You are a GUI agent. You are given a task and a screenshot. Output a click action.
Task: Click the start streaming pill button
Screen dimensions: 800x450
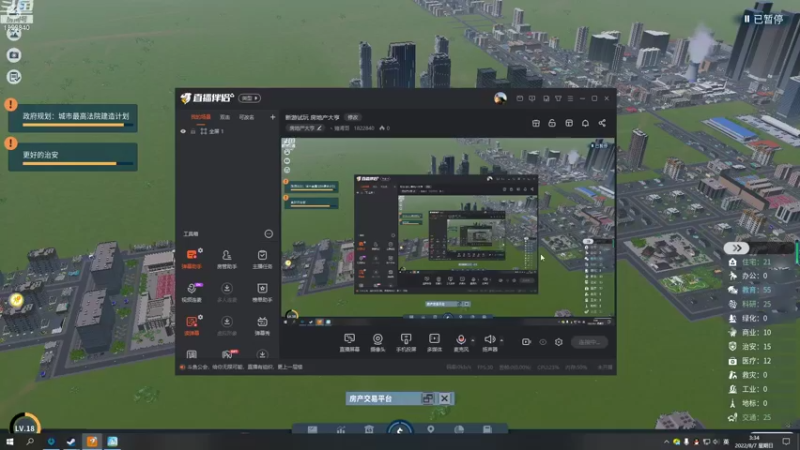[x=589, y=342]
